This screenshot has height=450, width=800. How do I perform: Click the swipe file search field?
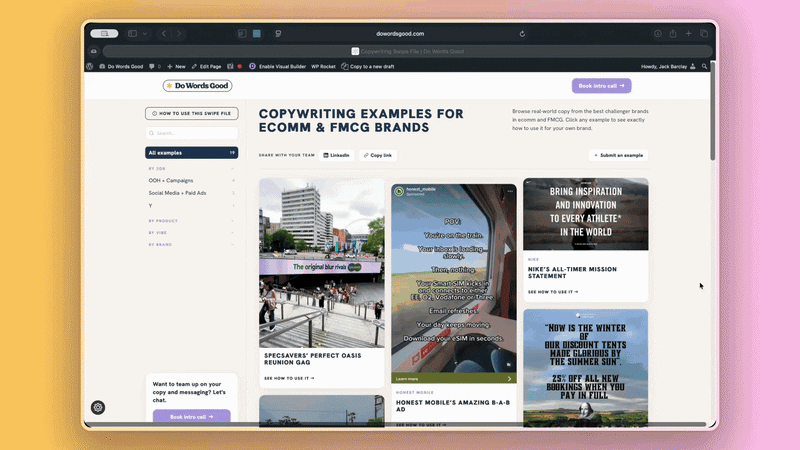(193, 133)
